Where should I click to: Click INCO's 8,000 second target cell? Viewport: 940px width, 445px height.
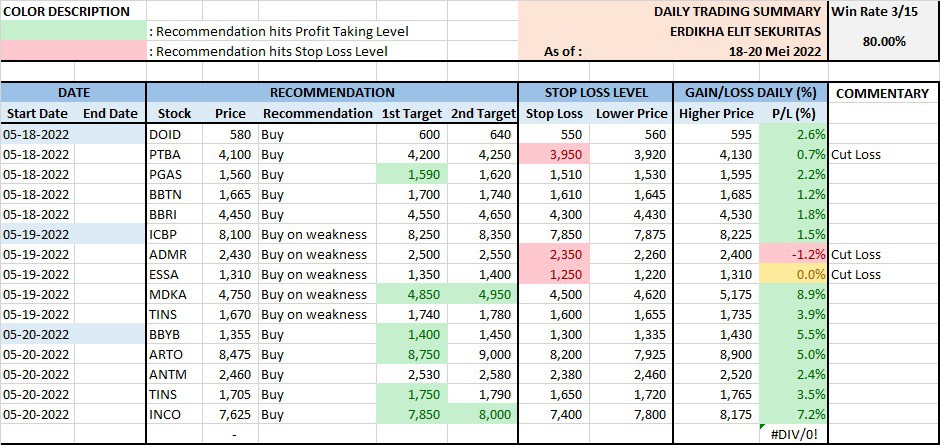click(x=485, y=414)
